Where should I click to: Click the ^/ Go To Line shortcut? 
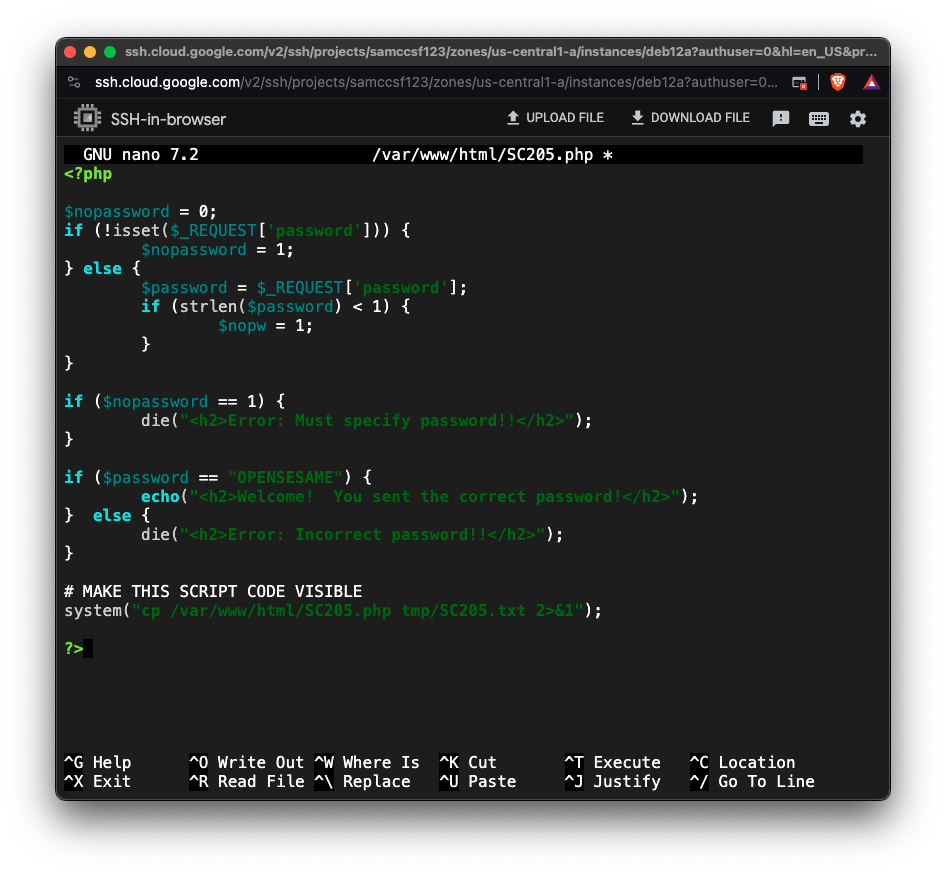[752, 781]
